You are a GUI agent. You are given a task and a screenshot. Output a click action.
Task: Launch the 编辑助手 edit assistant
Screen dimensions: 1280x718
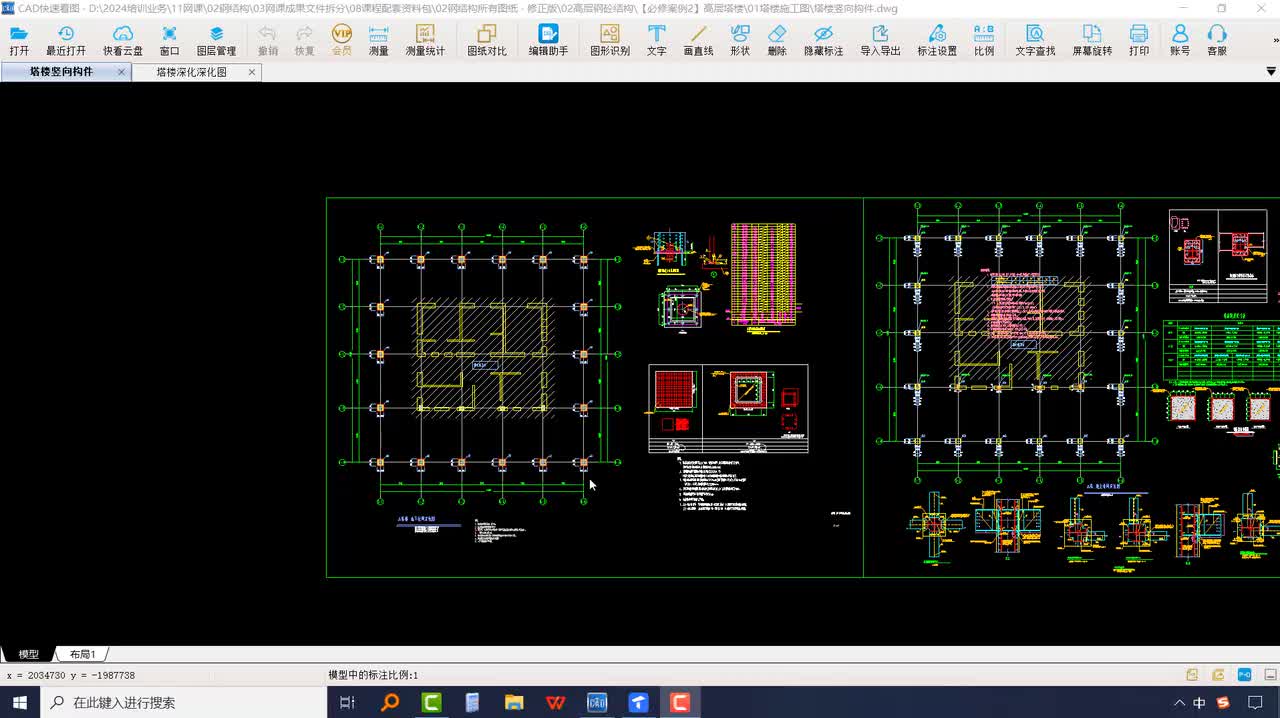click(548, 40)
